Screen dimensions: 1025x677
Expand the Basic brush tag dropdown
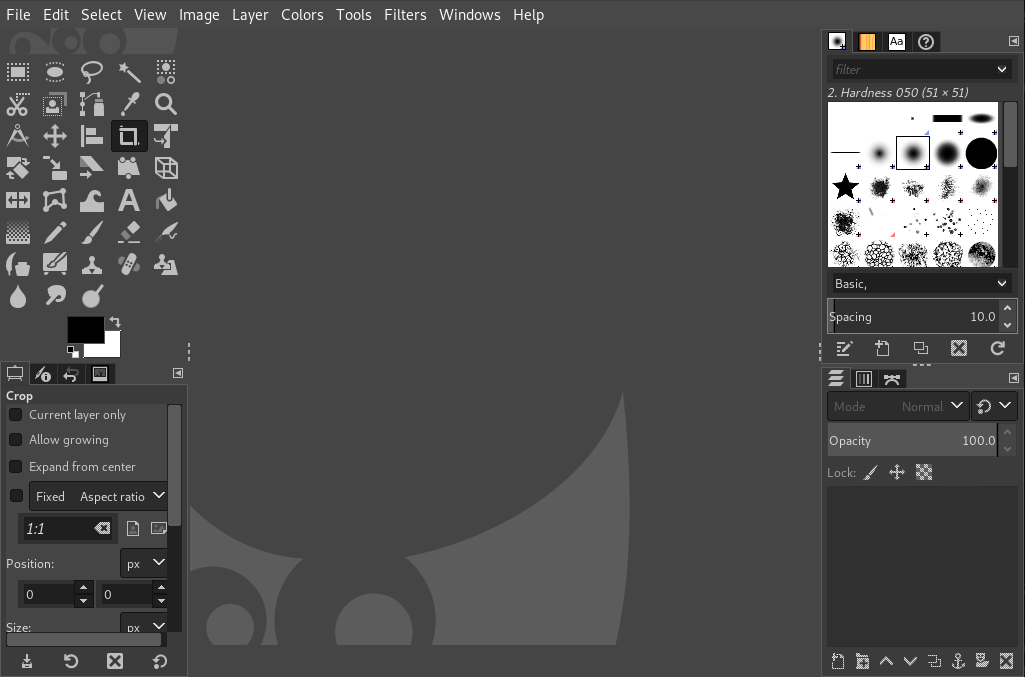coord(920,284)
